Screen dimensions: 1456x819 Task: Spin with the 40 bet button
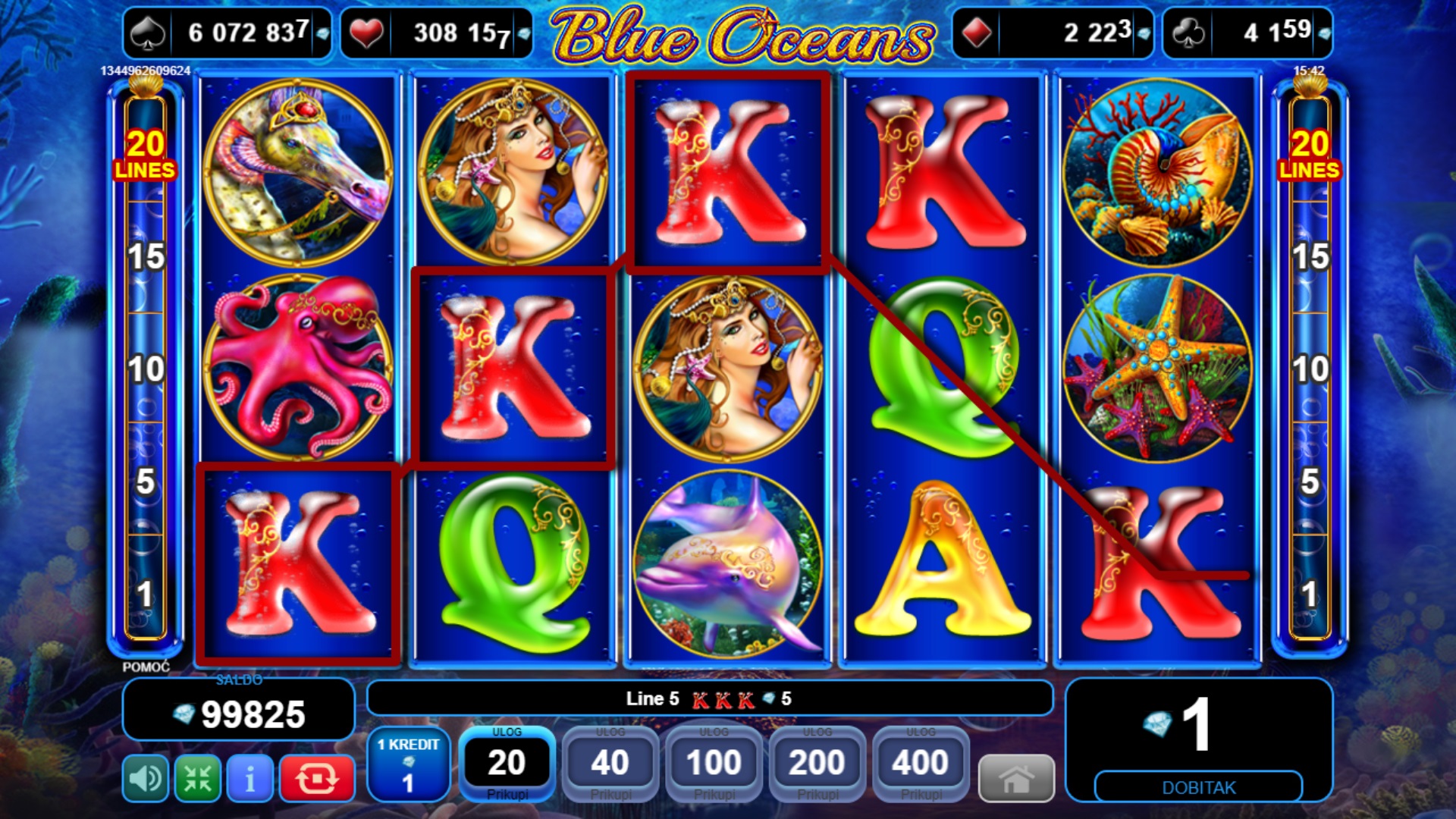610,764
